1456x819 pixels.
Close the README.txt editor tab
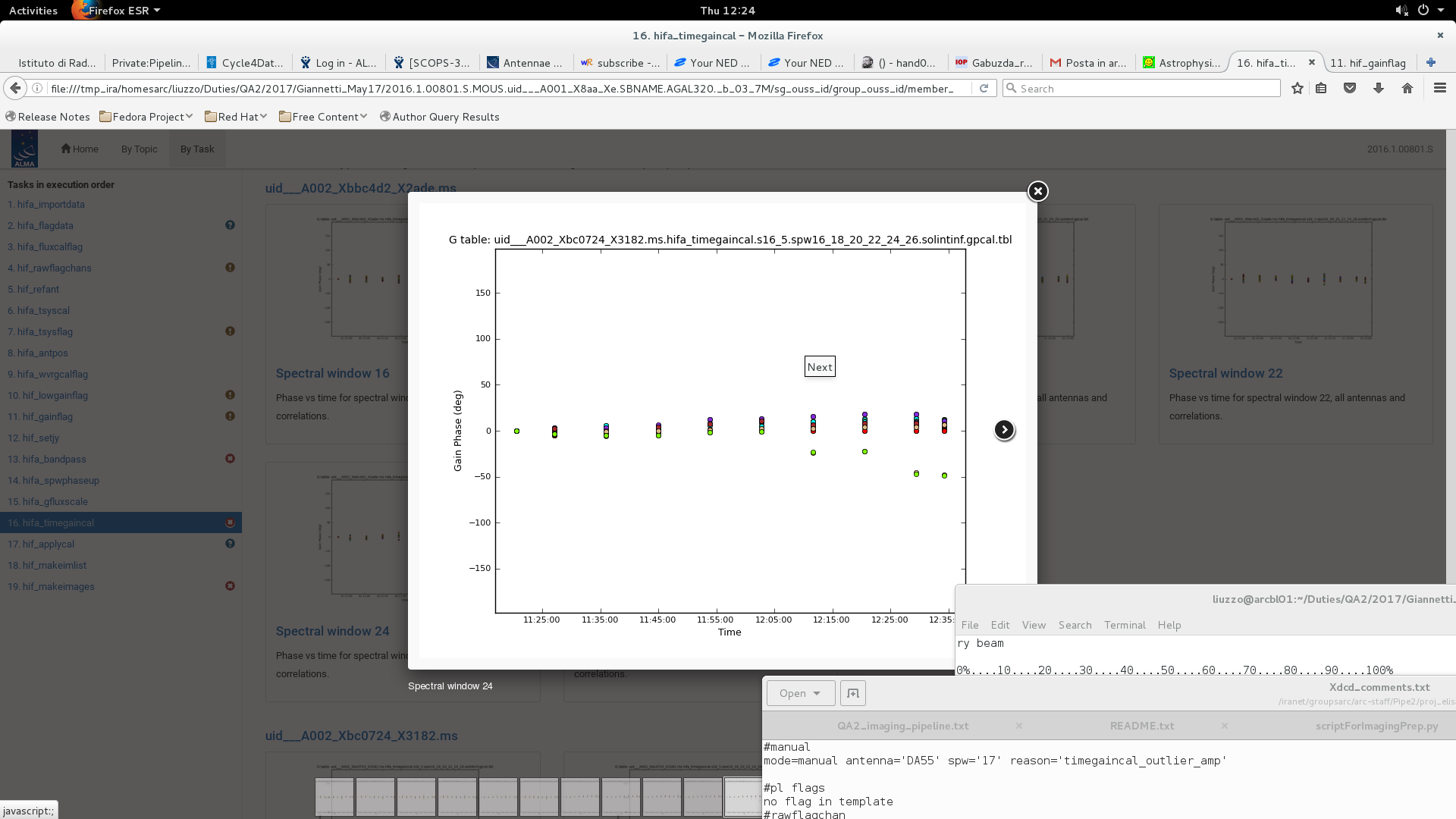[x=1225, y=726]
